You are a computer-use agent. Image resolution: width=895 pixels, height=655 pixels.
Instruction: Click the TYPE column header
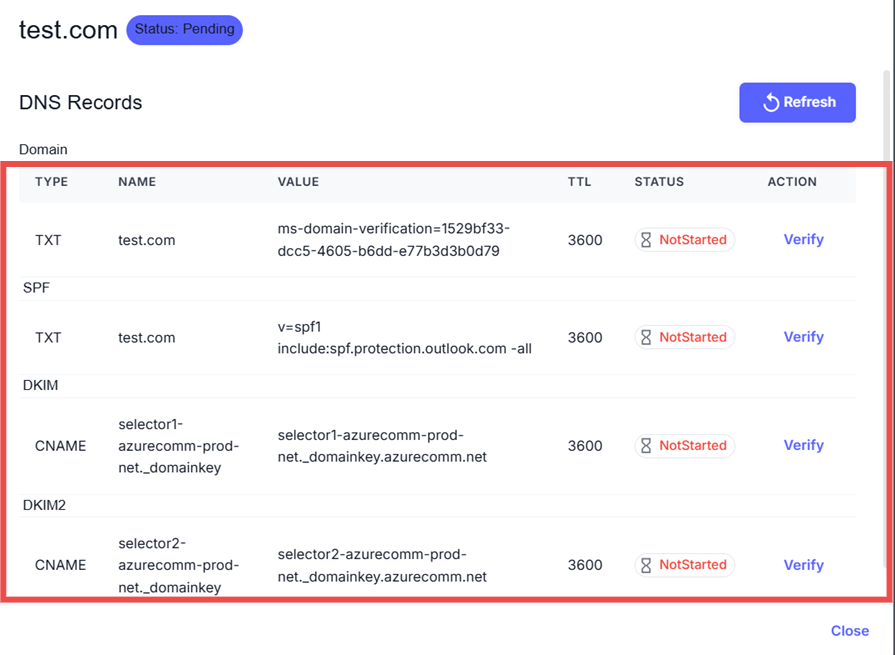[x=52, y=182]
